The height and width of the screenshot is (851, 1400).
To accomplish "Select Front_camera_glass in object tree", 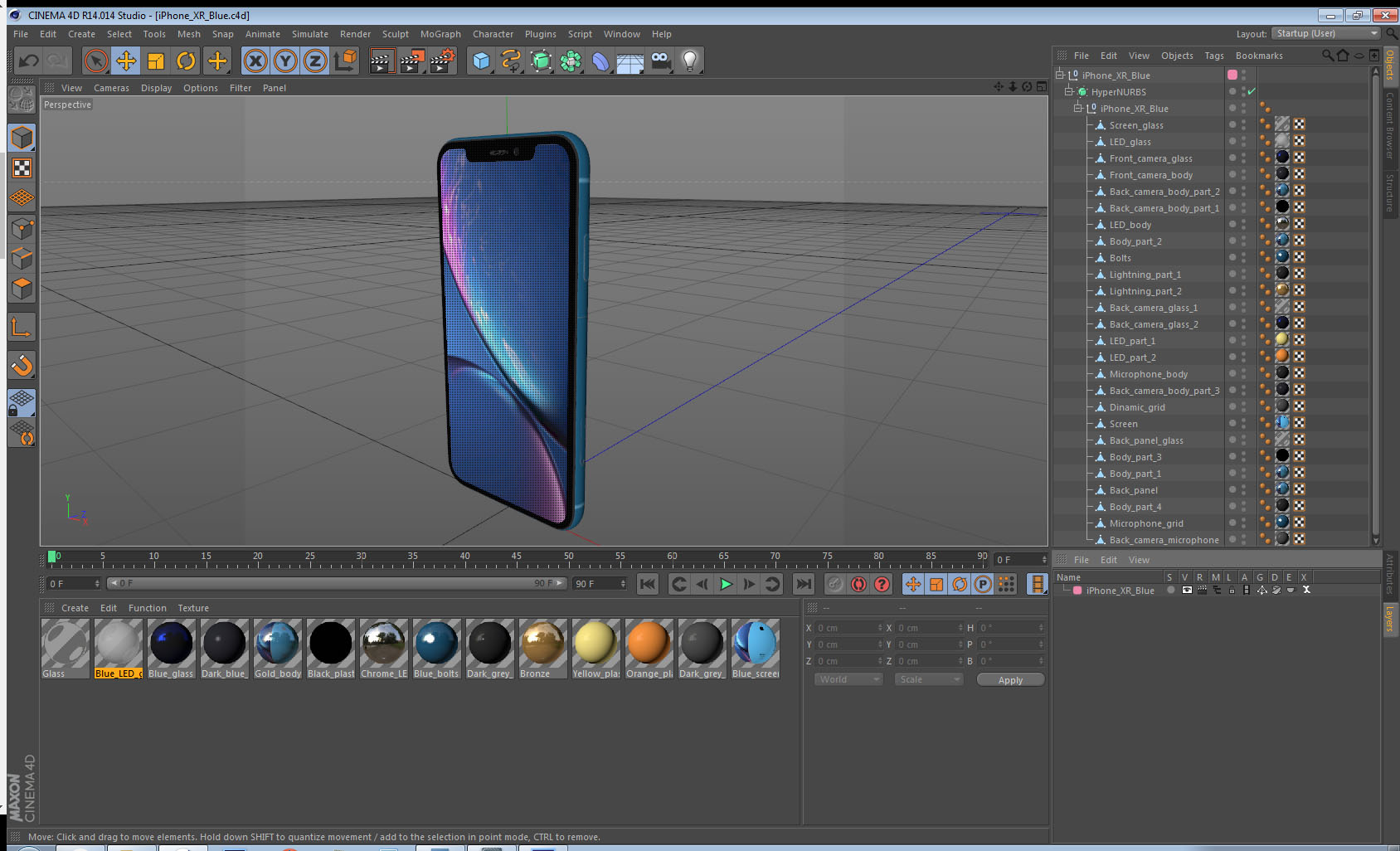I will tap(1150, 158).
